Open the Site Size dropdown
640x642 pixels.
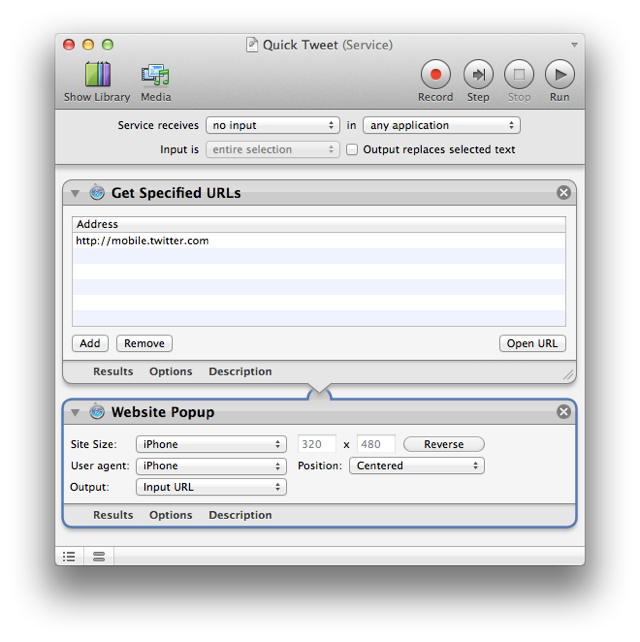[x=211, y=444]
